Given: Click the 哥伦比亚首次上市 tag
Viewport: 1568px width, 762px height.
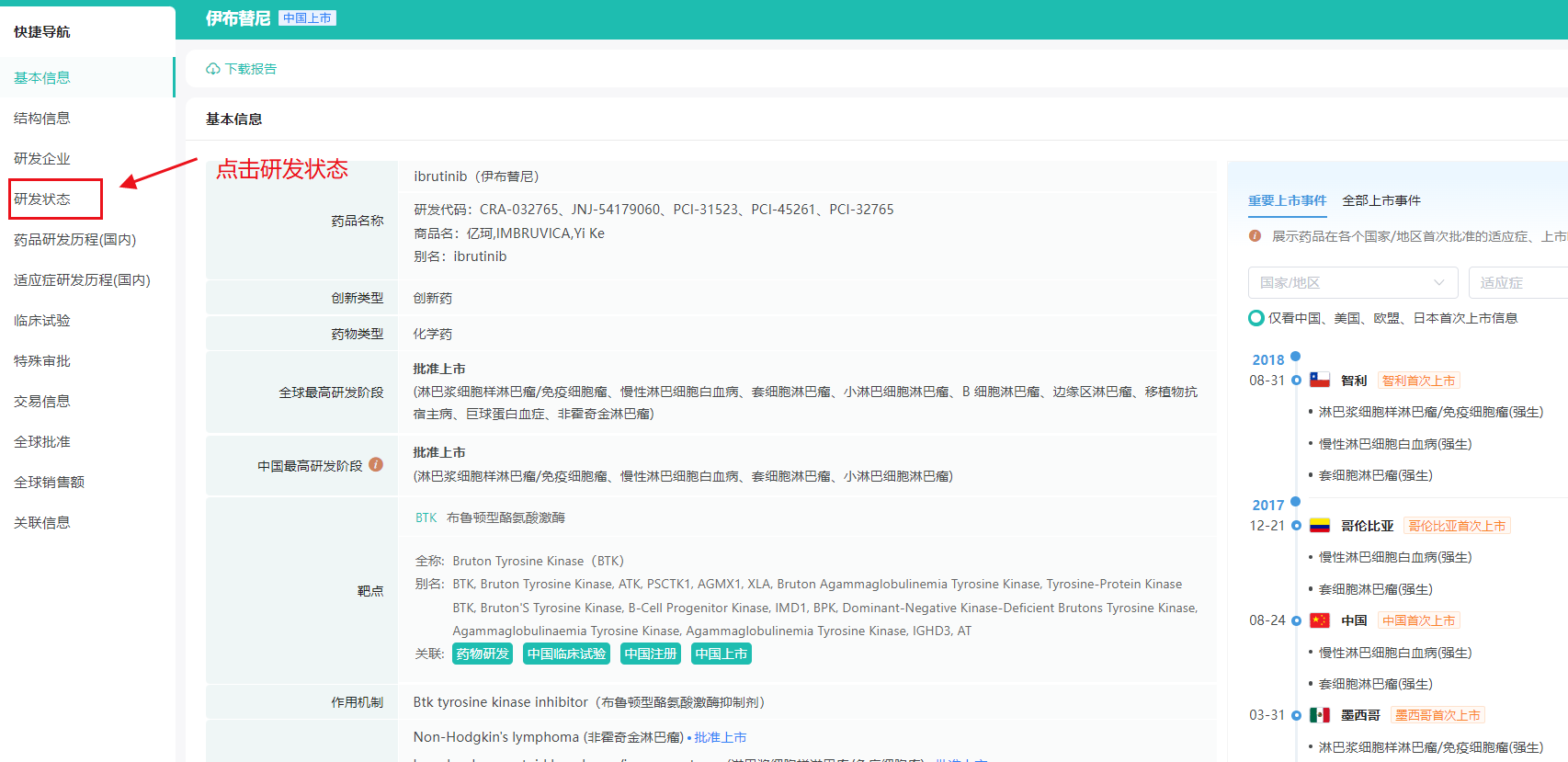Looking at the screenshot, I should coord(1457,526).
